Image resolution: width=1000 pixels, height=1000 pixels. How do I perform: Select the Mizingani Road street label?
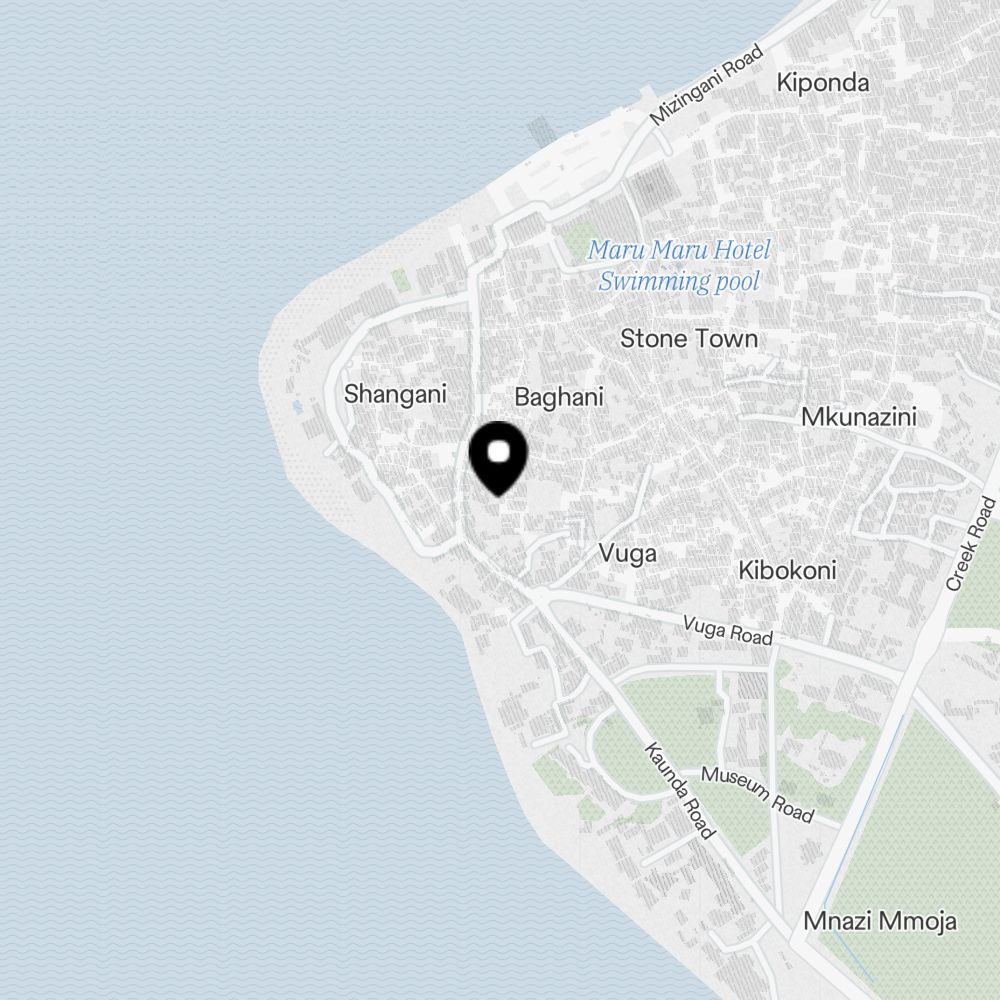pos(706,84)
